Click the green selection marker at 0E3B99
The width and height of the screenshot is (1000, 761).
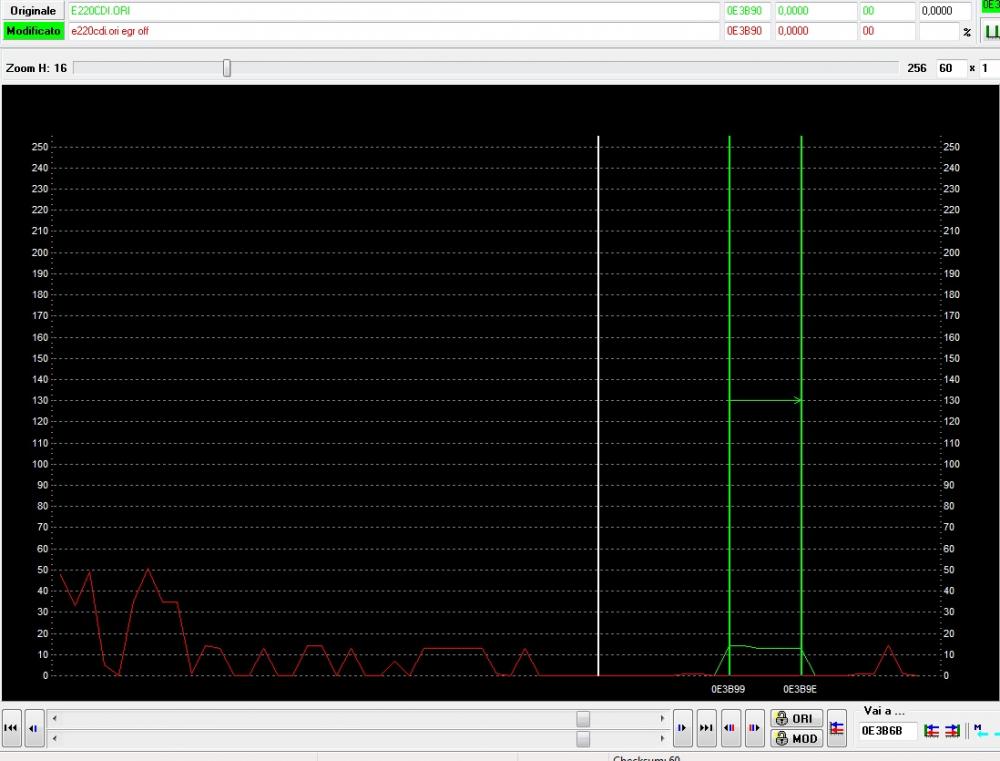coord(730,406)
